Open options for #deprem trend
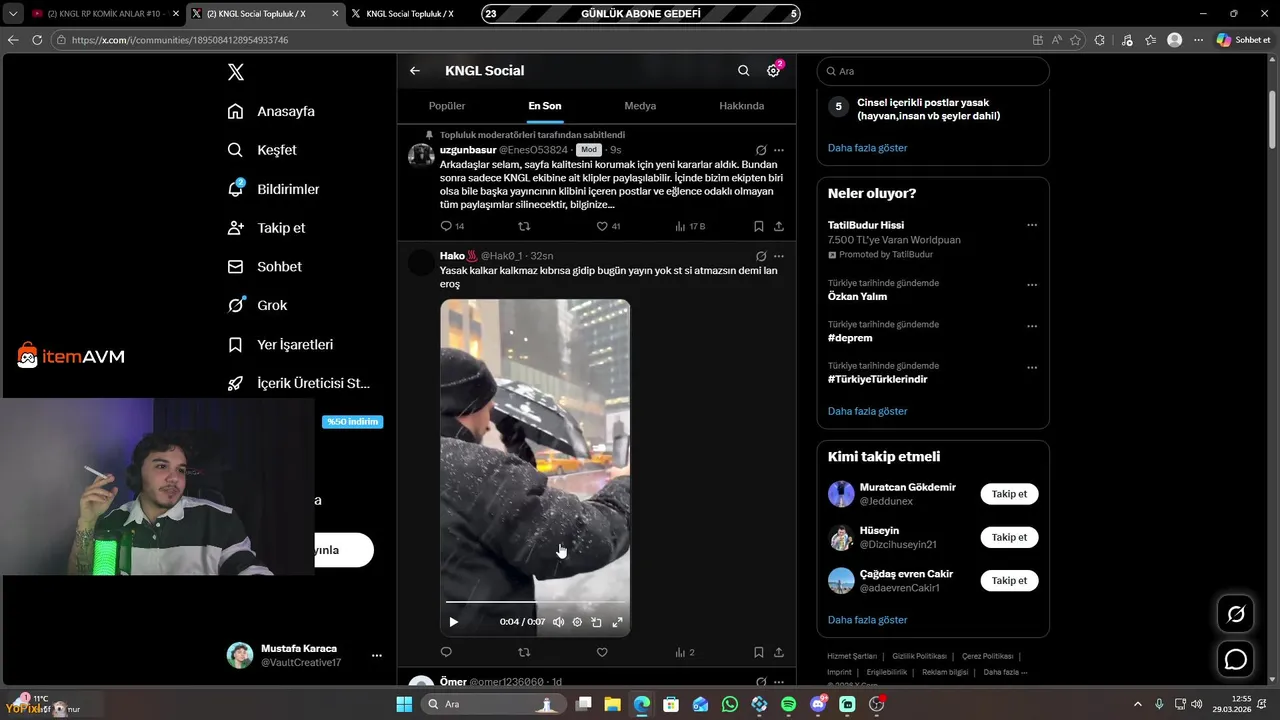The height and width of the screenshot is (720, 1280). point(1032,326)
